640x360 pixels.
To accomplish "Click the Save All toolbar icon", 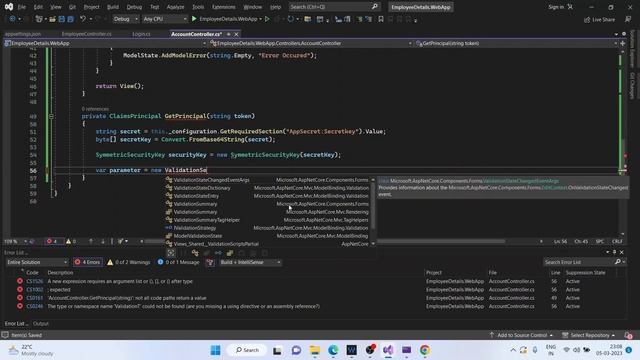I will click(x=70, y=19).
